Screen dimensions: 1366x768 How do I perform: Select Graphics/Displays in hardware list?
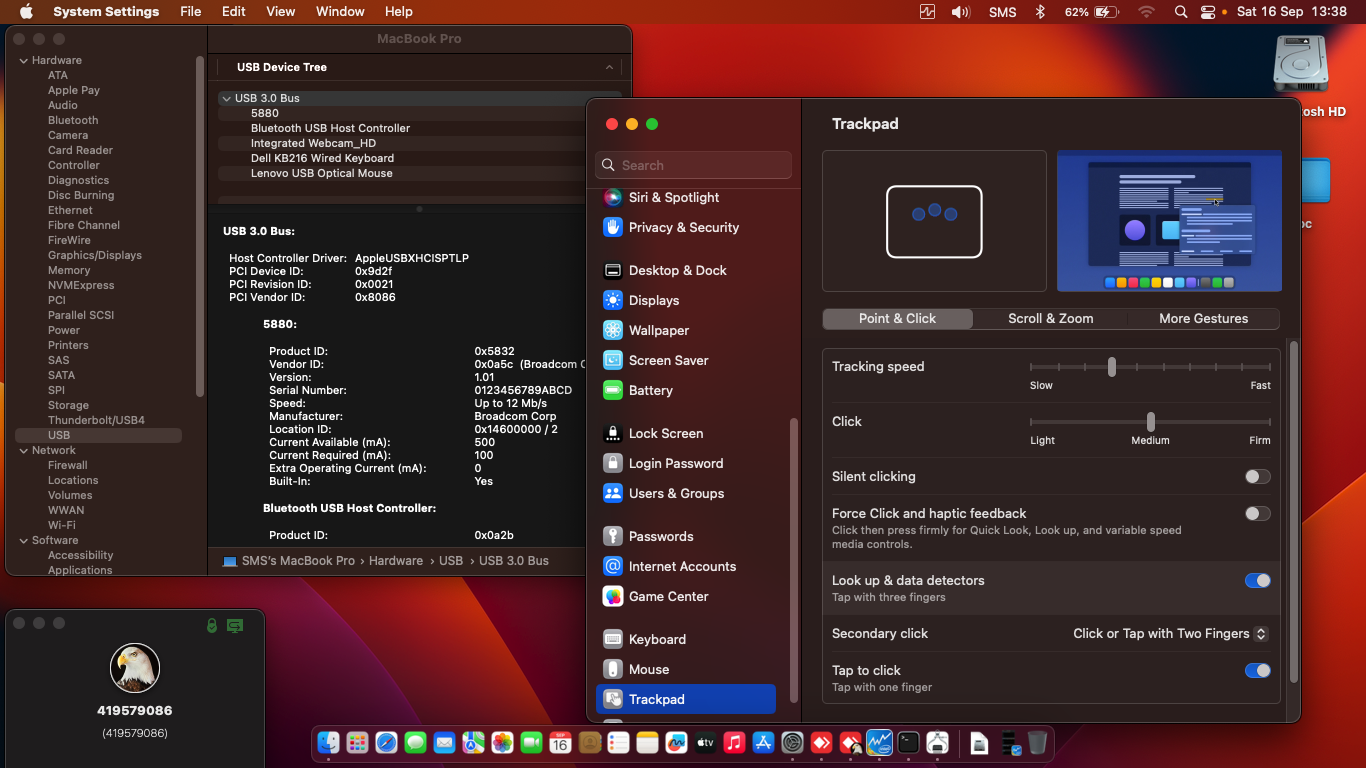click(x=95, y=255)
